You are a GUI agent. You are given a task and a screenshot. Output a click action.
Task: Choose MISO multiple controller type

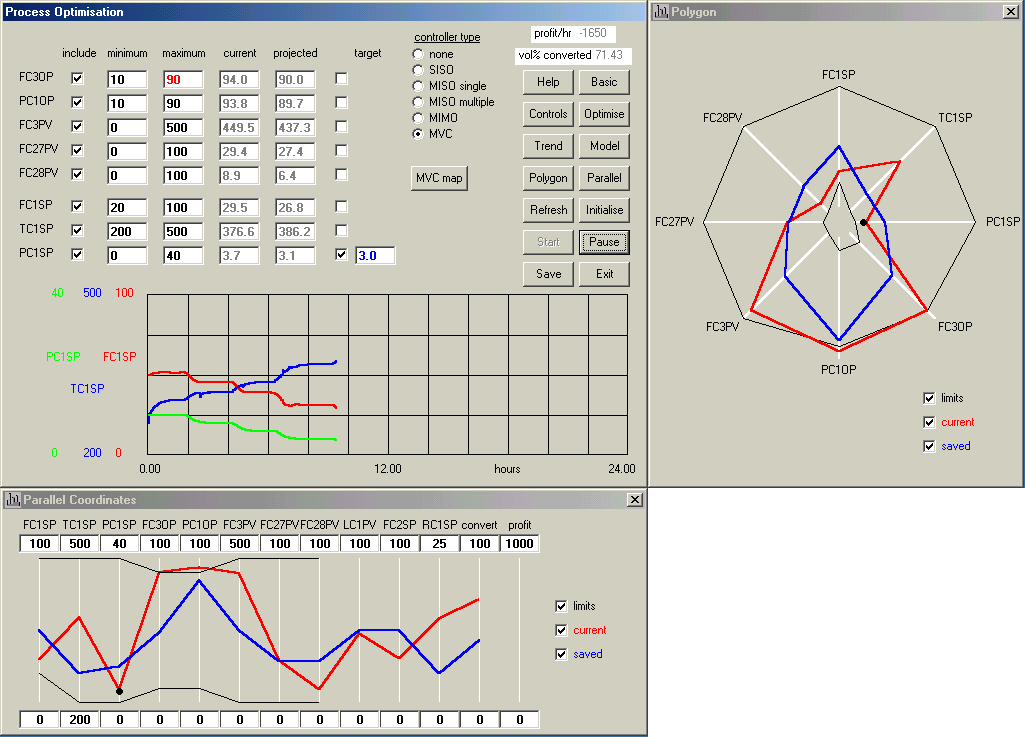418,102
